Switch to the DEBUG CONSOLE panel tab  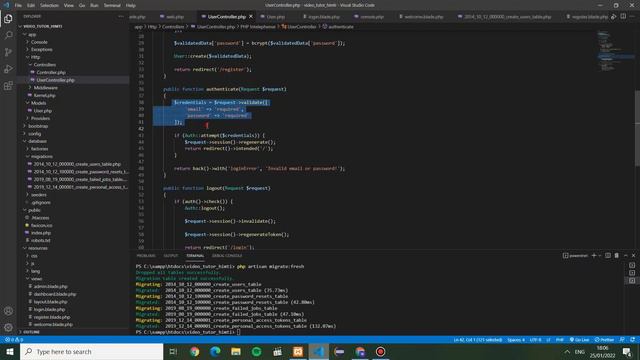227,256
